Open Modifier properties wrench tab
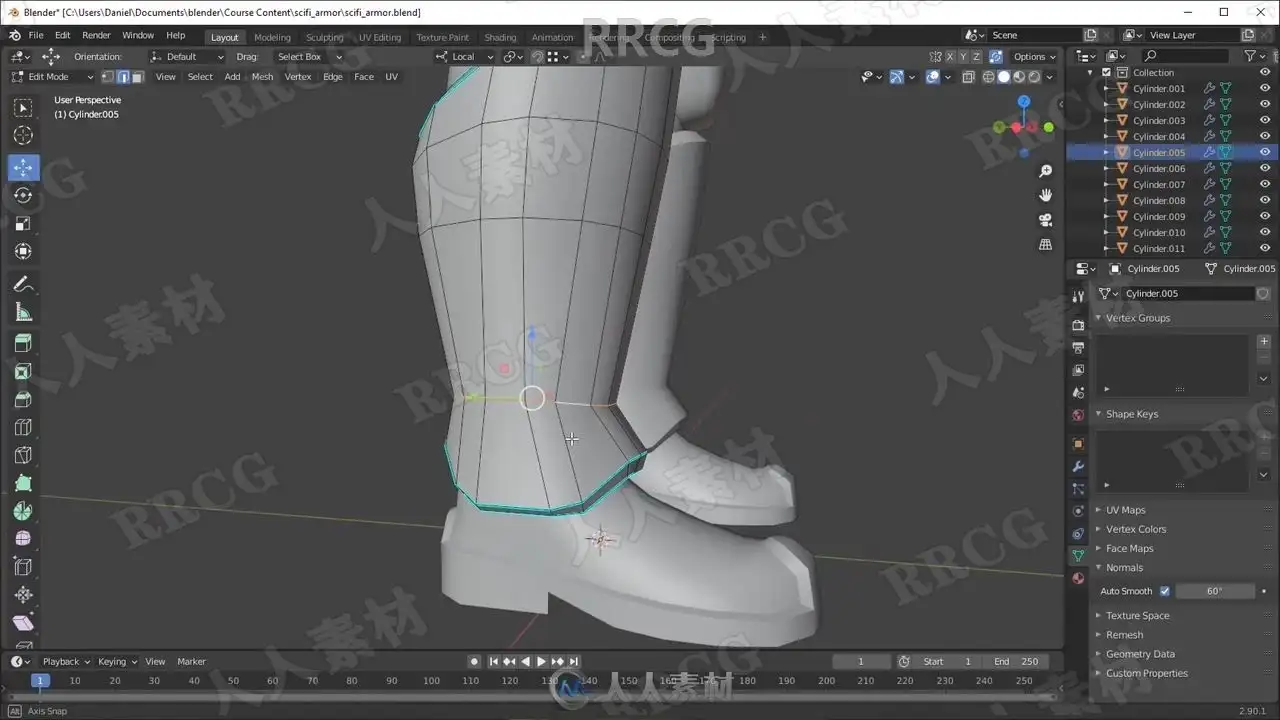Viewport: 1280px width, 720px height. point(1078,466)
